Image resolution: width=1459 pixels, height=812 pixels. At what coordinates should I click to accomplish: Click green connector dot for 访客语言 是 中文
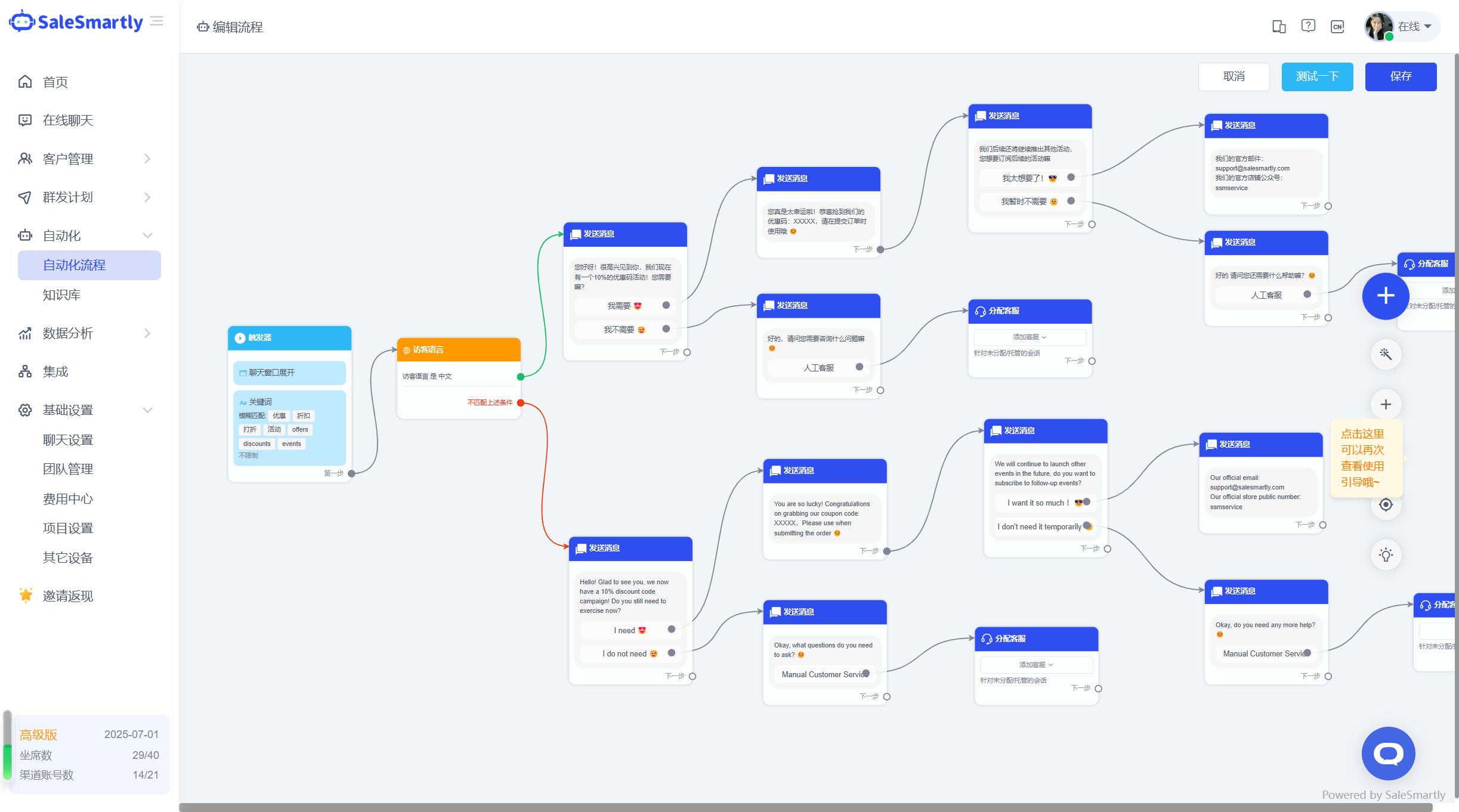(x=521, y=377)
